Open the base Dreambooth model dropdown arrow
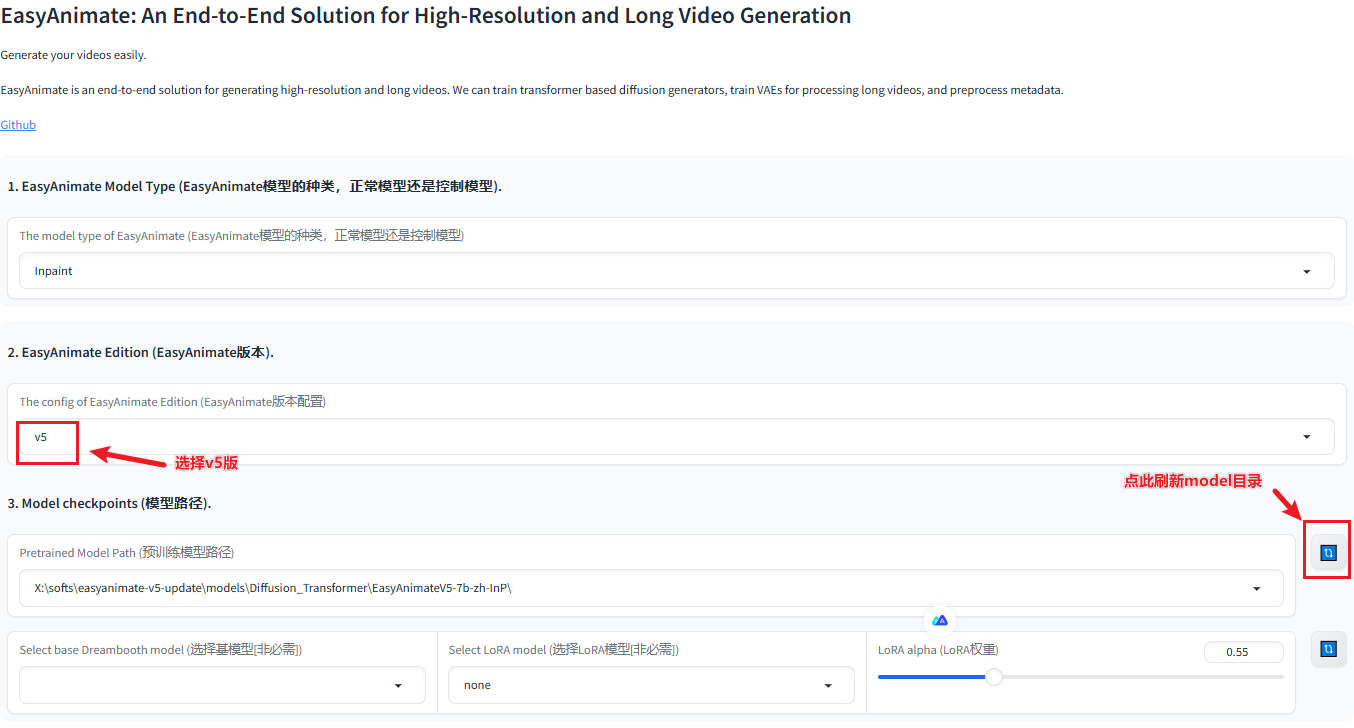The height and width of the screenshot is (728, 1354). pos(398,685)
